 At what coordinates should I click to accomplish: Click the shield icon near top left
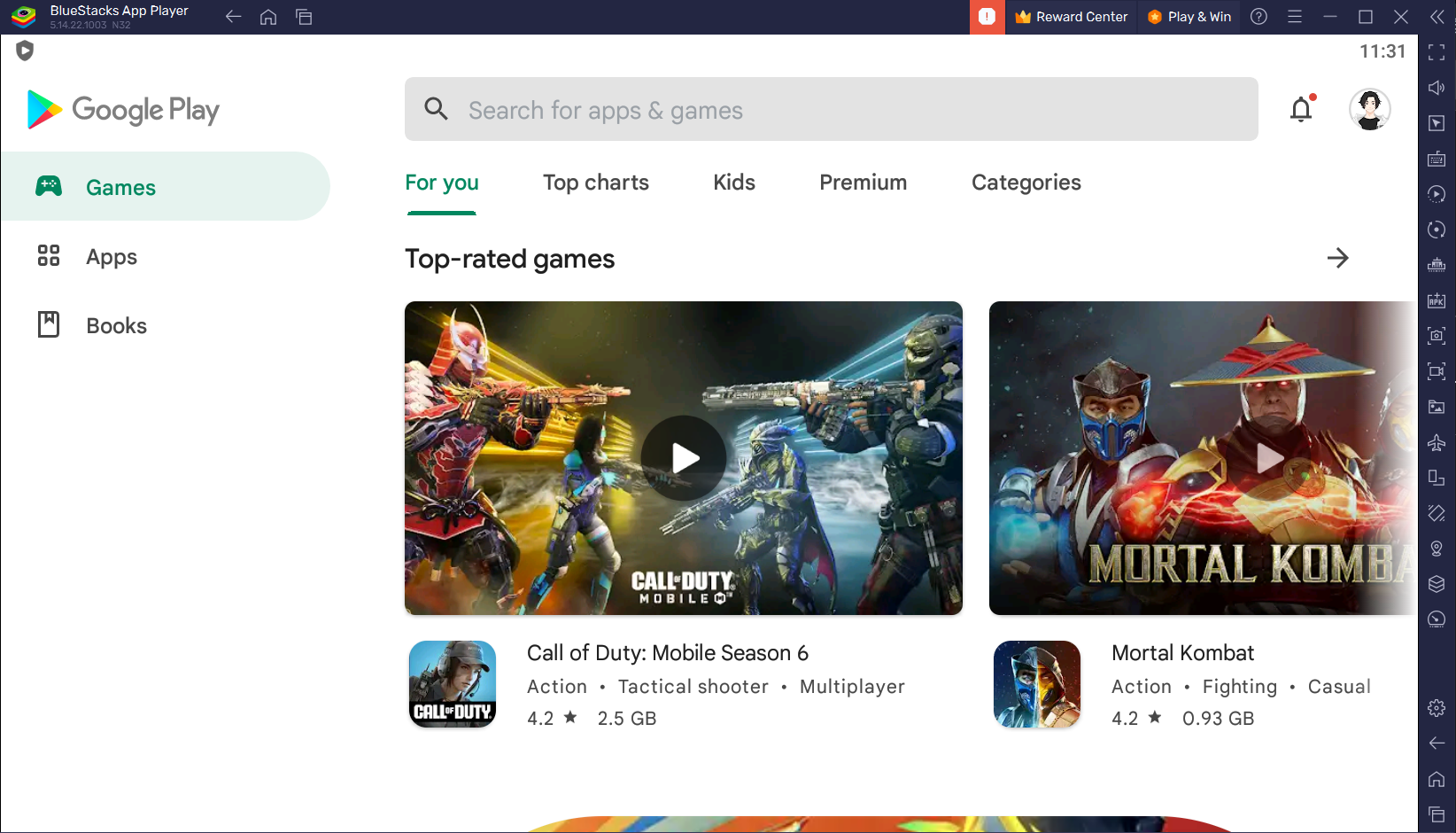click(25, 51)
